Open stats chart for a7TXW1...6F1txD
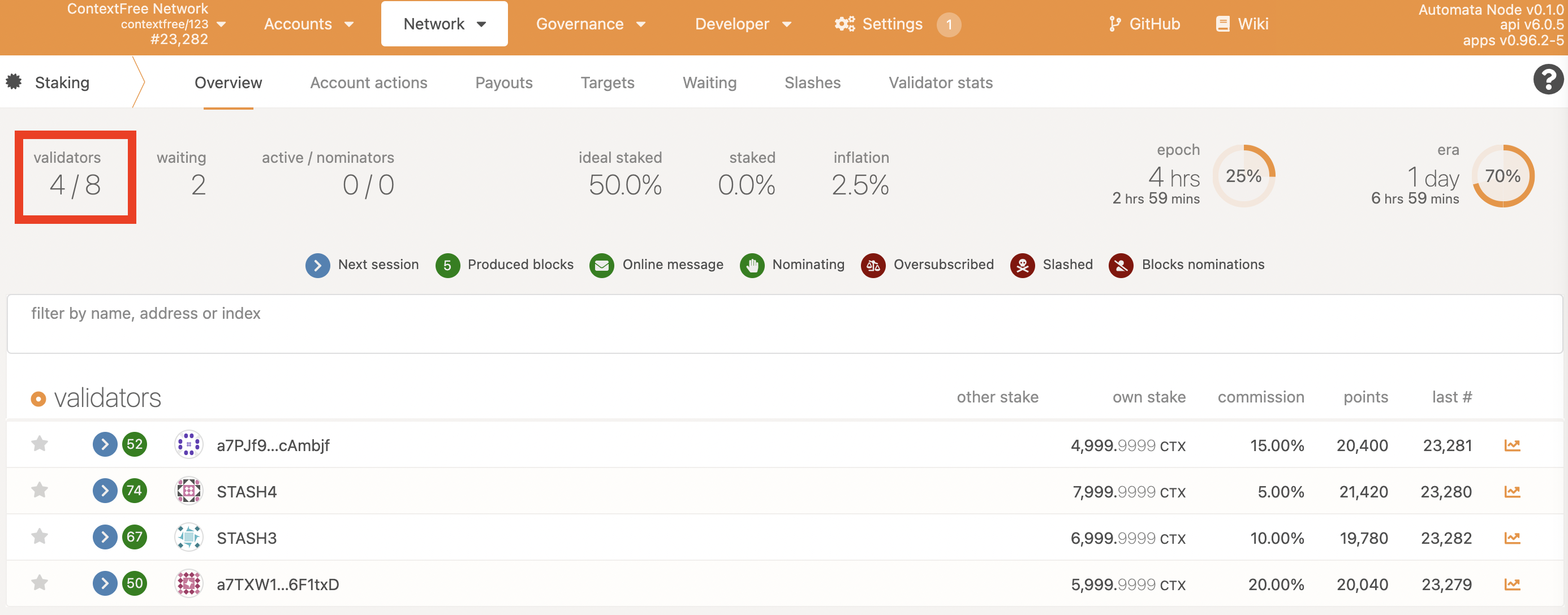 (1512, 584)
